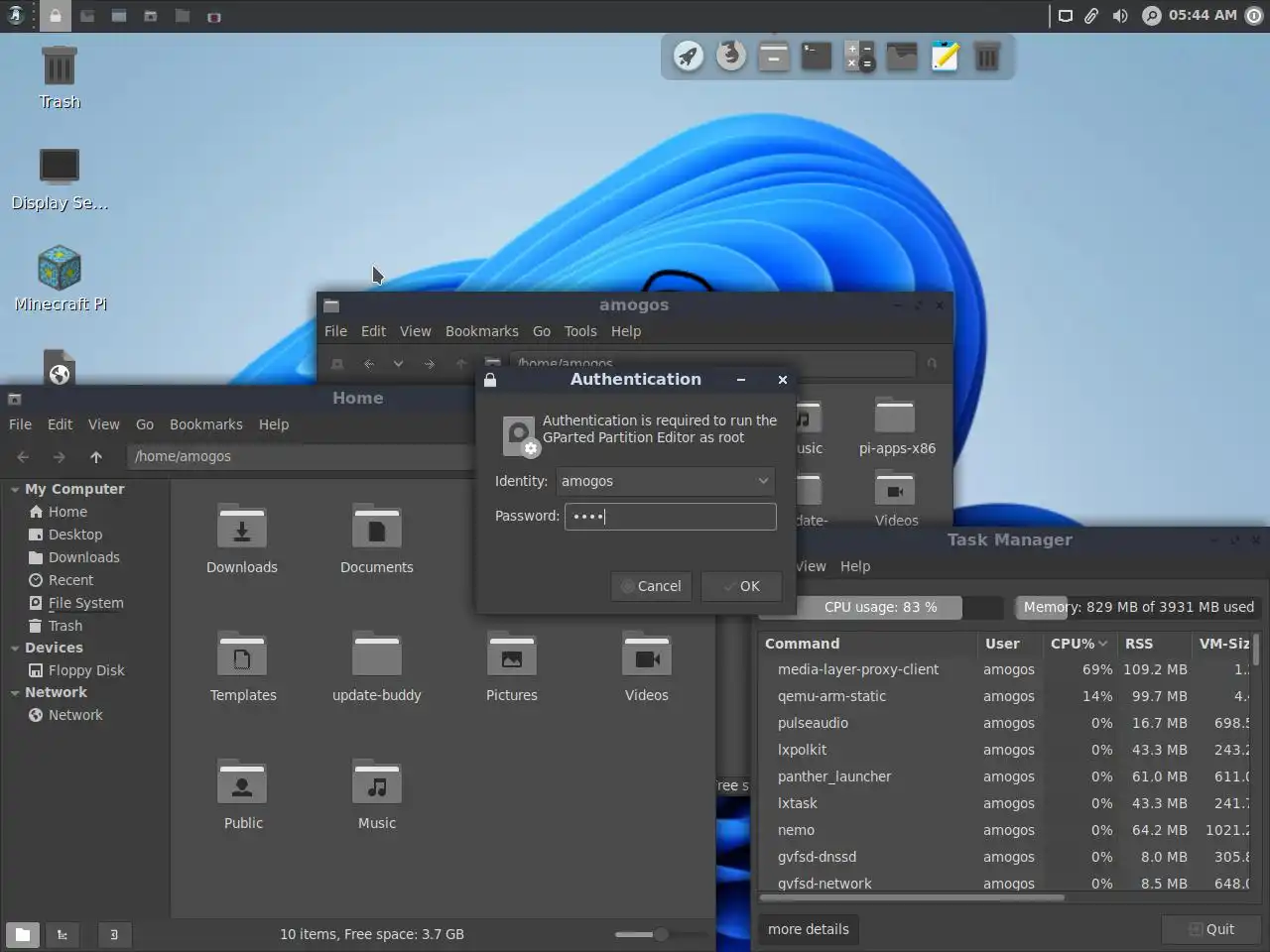The height and width of the screenshot is (952, 1270).
Task: Click more details in Task Manager
Action: (809, 929)
